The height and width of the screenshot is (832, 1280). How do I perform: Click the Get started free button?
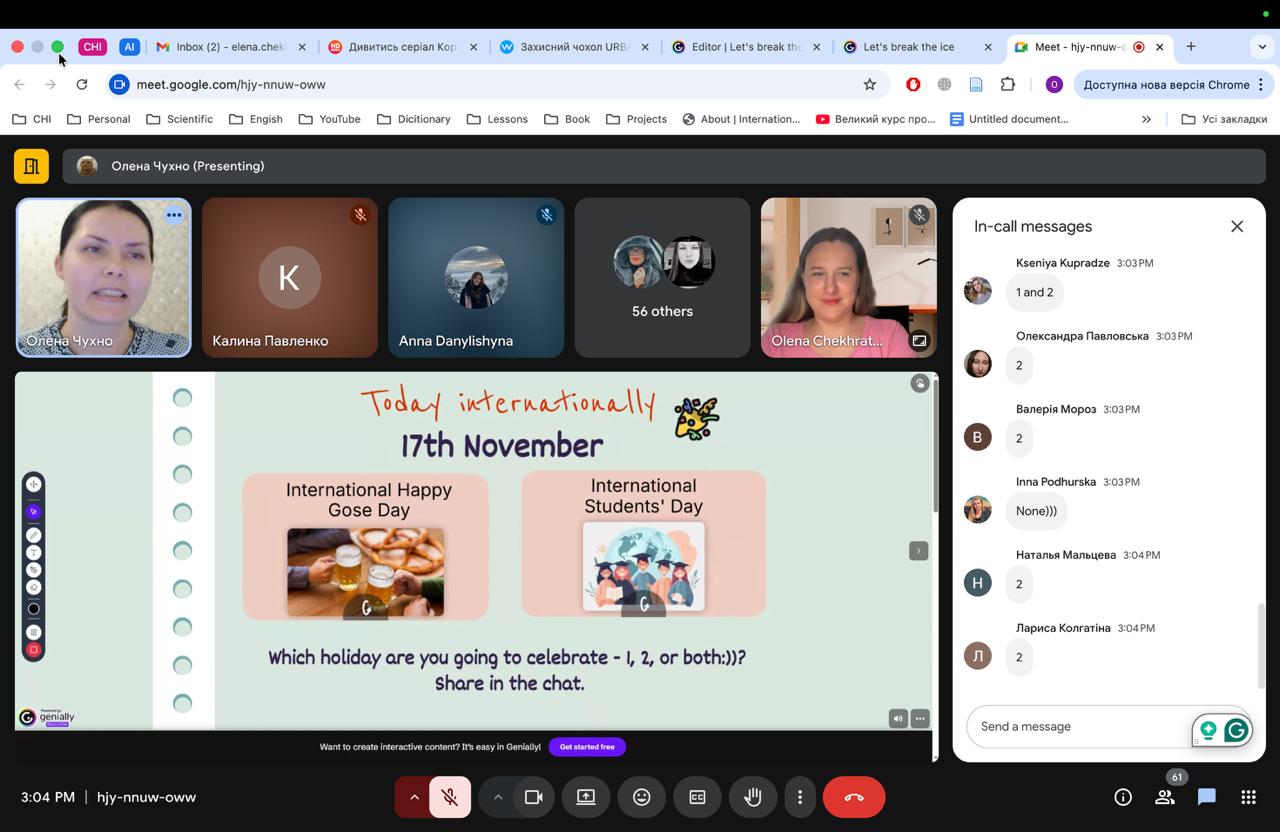(587, 747)
